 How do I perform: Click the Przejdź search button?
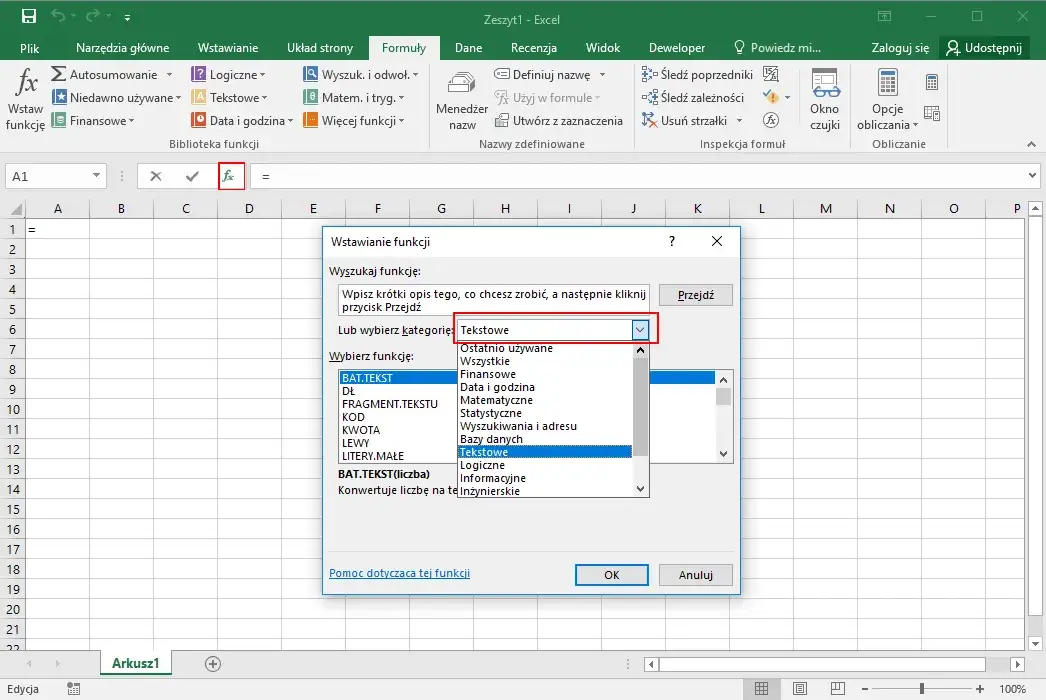695,295
